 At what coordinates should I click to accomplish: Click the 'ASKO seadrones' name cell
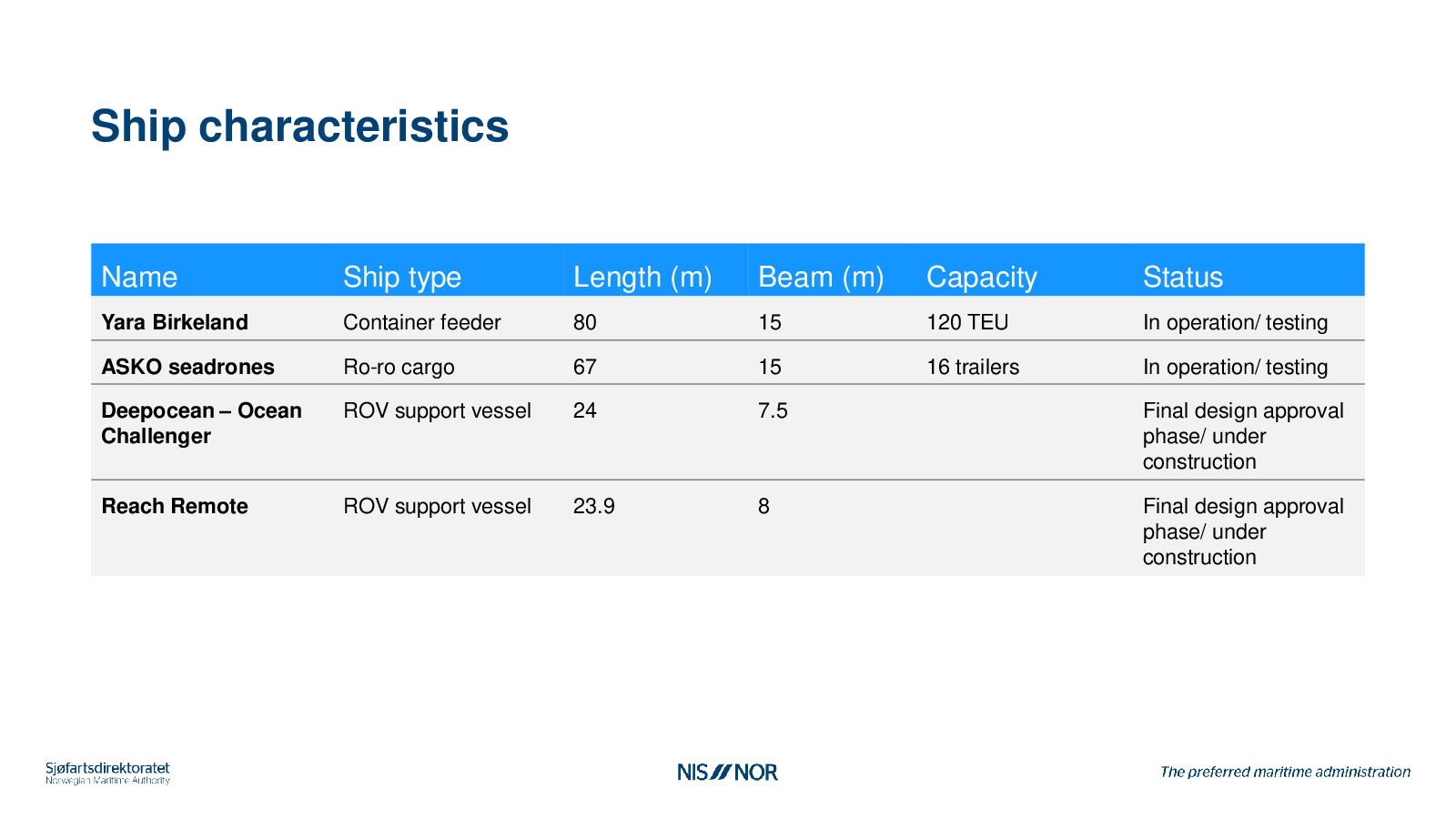pos(187,367)
